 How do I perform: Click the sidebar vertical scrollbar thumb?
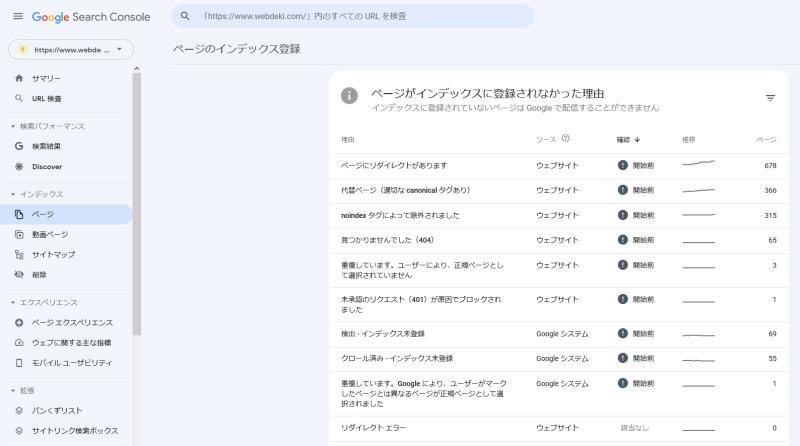tap(136, 204)
